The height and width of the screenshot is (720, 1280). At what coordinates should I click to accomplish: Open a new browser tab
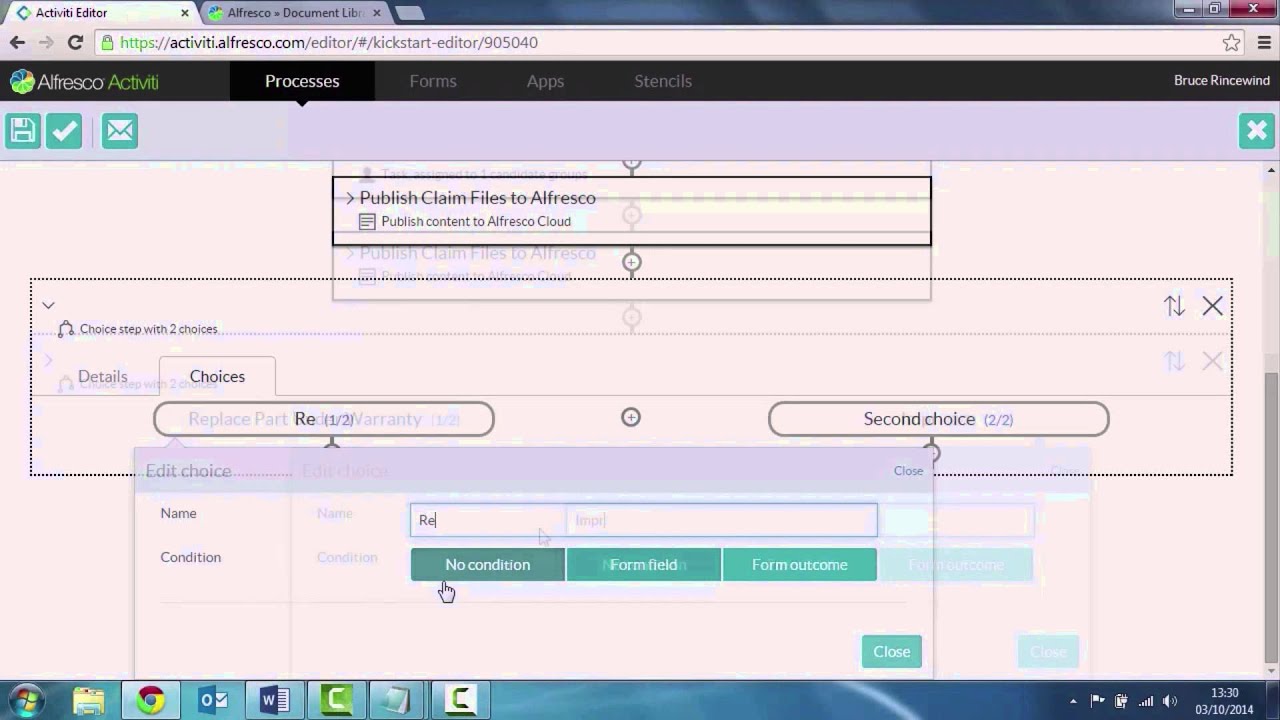(409, 13)
